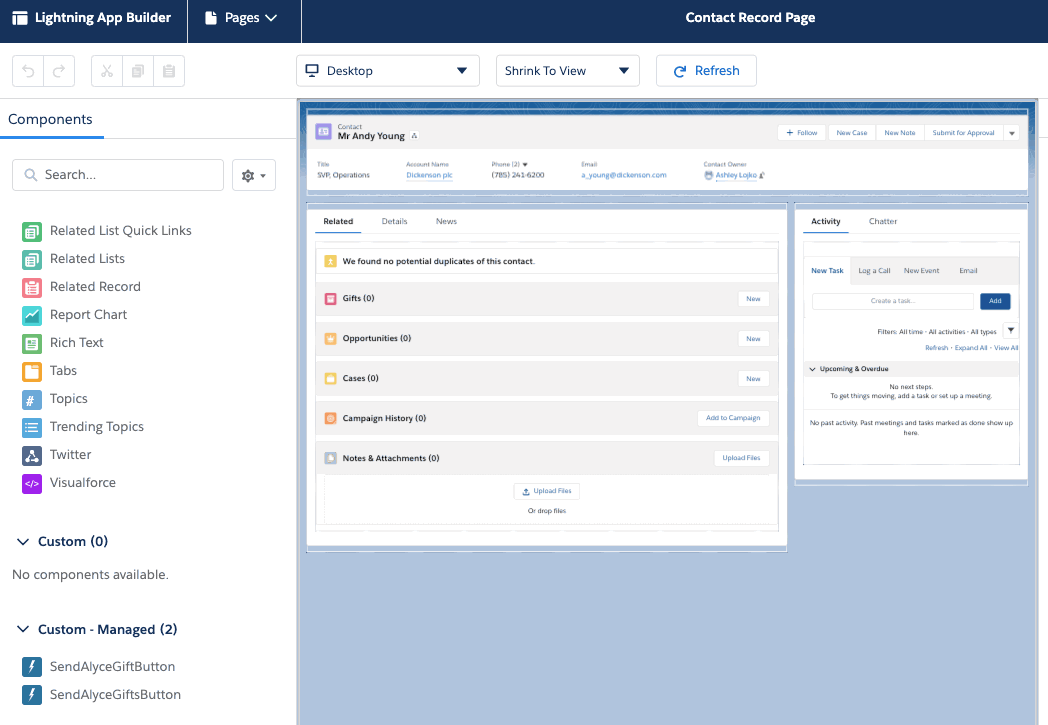Click the New Case button
This screenshot has height=725, width=1048.
[851, 133]
